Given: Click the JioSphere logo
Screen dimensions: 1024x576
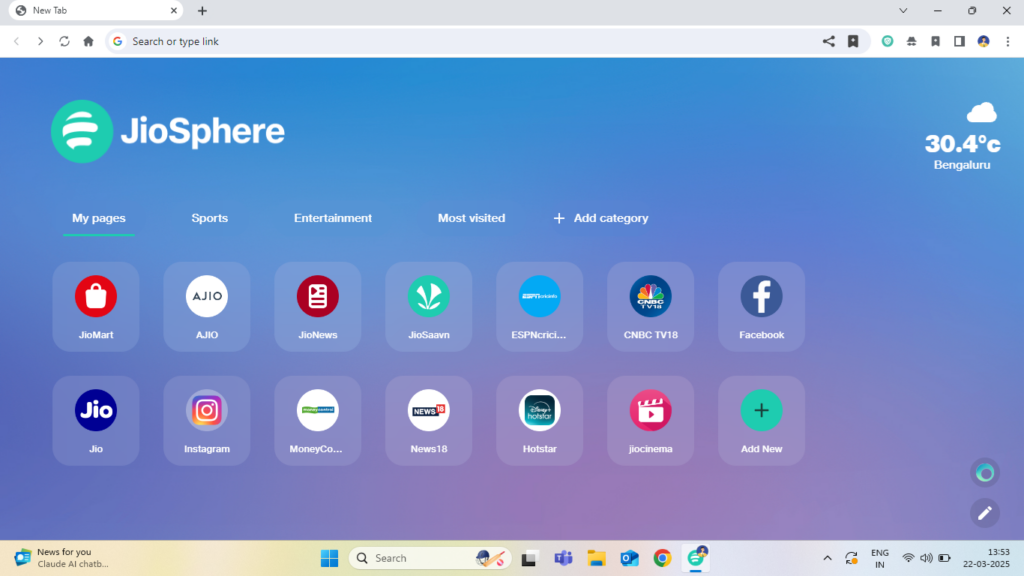Looking at the screenshot, I should point(168,131).
